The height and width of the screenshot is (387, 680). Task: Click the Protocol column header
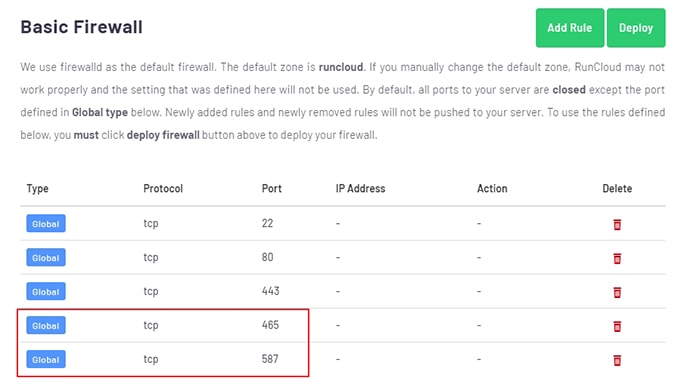coord(163,189)
